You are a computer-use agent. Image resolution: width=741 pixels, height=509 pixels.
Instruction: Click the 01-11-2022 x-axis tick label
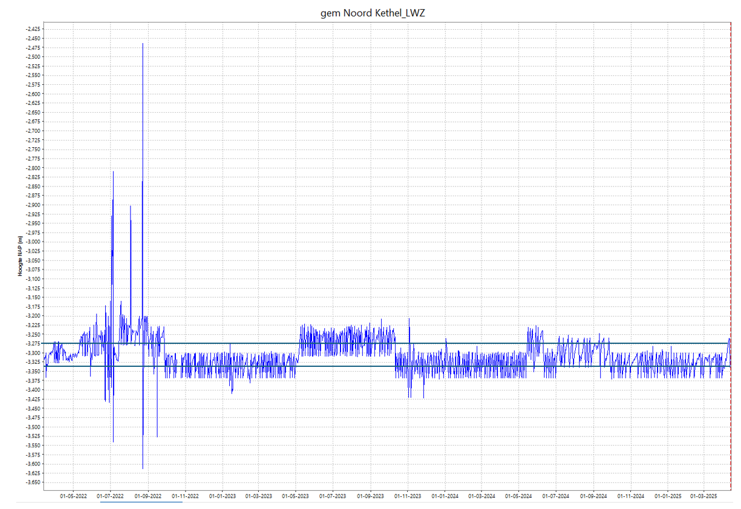coord(185,495)
